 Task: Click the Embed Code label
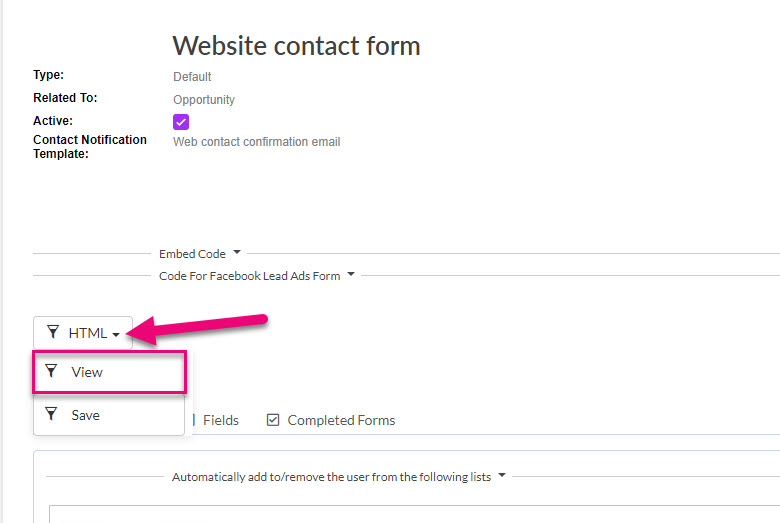(192, 254)
